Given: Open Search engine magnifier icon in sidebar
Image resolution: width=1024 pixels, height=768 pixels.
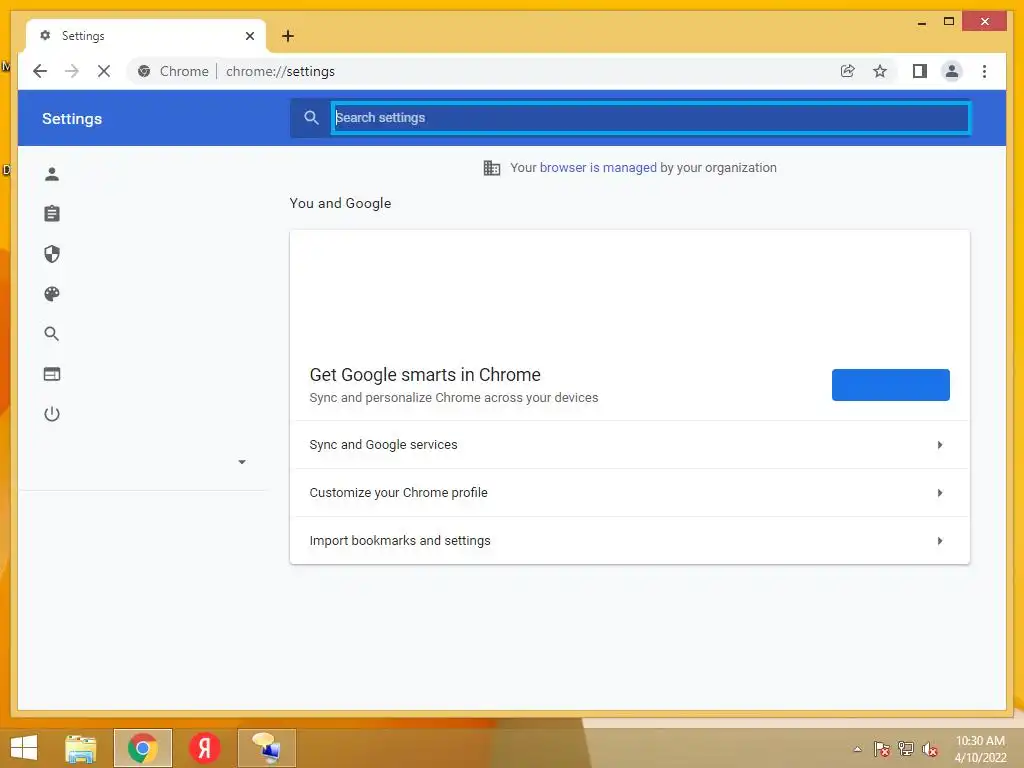Looking at the screenshot, I should click(x=52, y=334).
